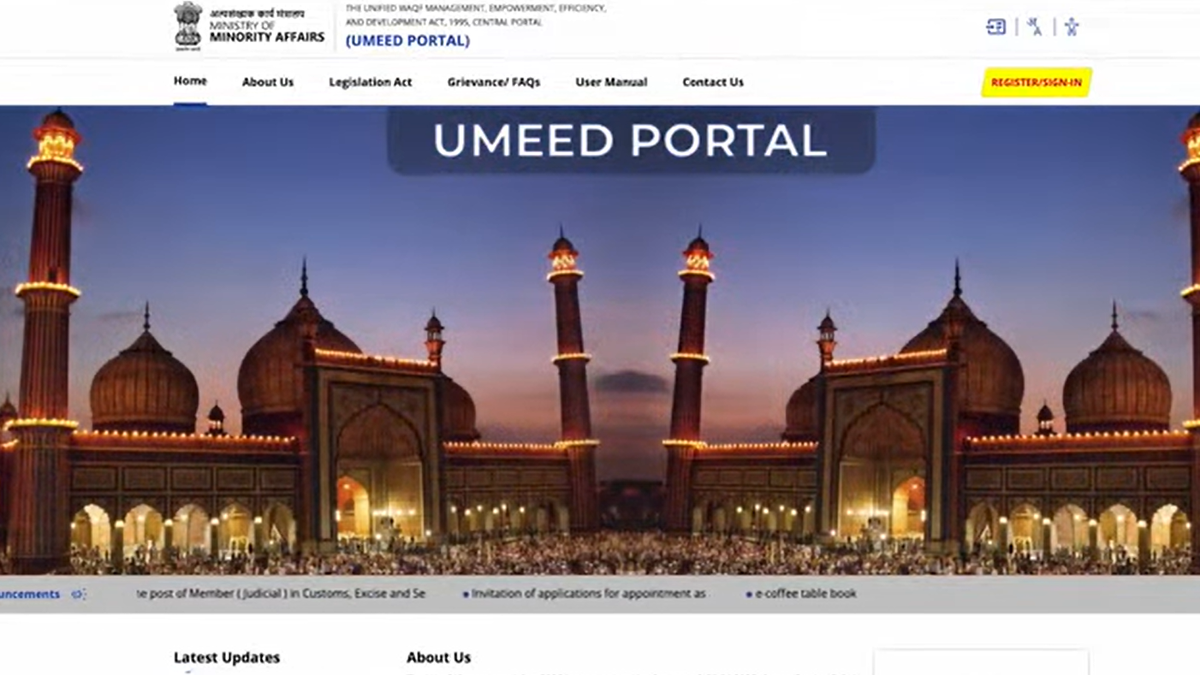Click the Latest Updates section heading
The height and width of the screenshot is (675, 1200).
227,658
